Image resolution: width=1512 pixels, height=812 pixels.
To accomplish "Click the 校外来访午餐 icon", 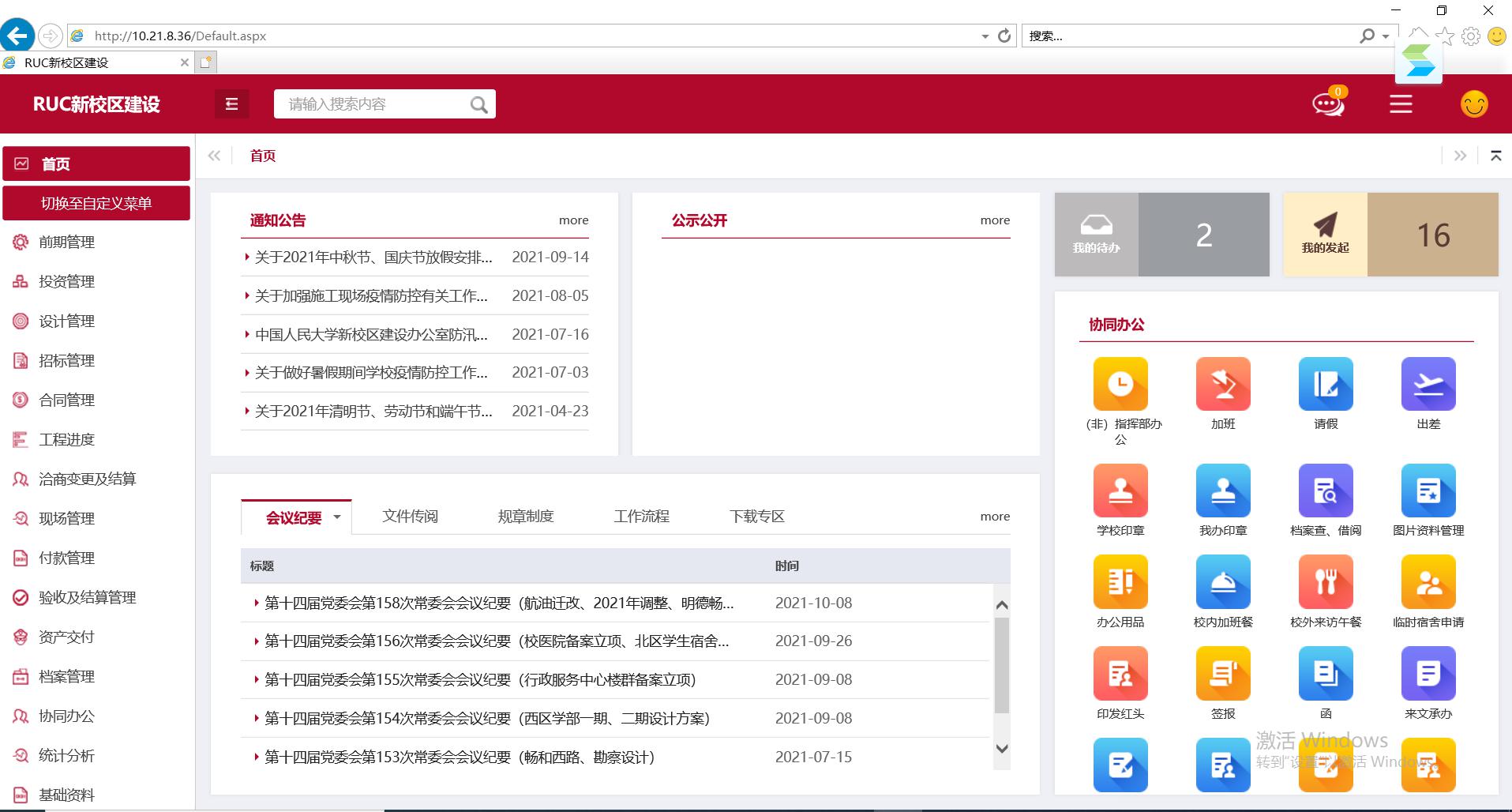I will (x=1325, y=583).
